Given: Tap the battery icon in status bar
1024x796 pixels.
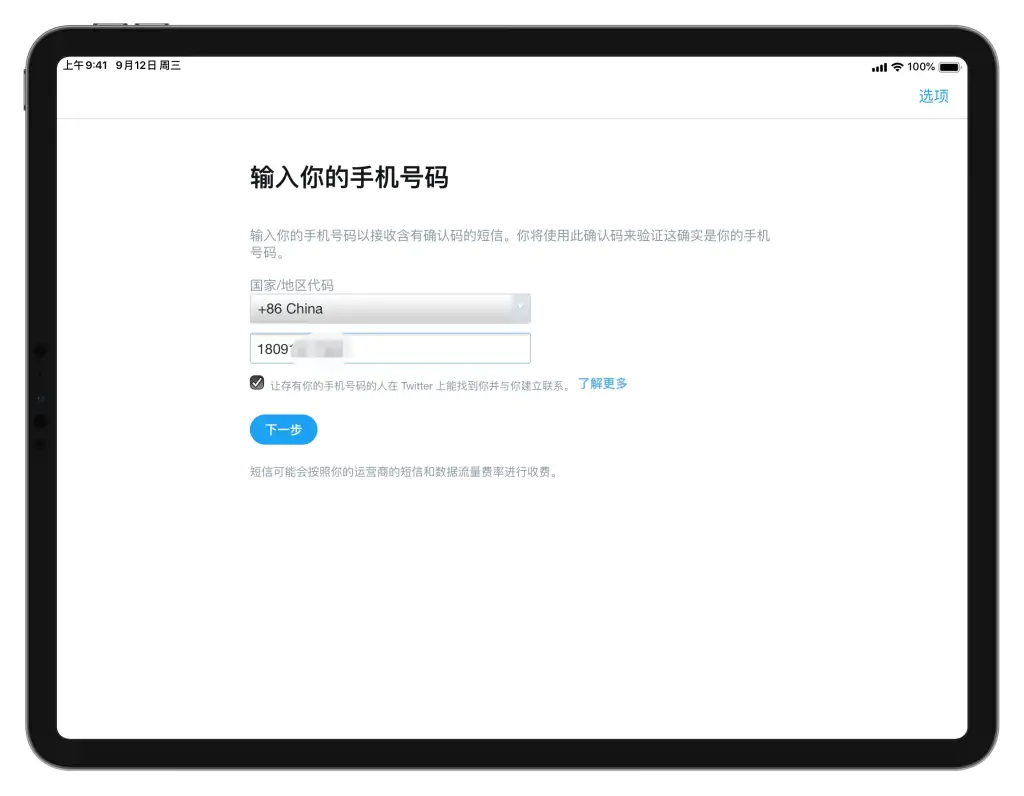Looking at the screenshot, I should (x=950, y=67).
